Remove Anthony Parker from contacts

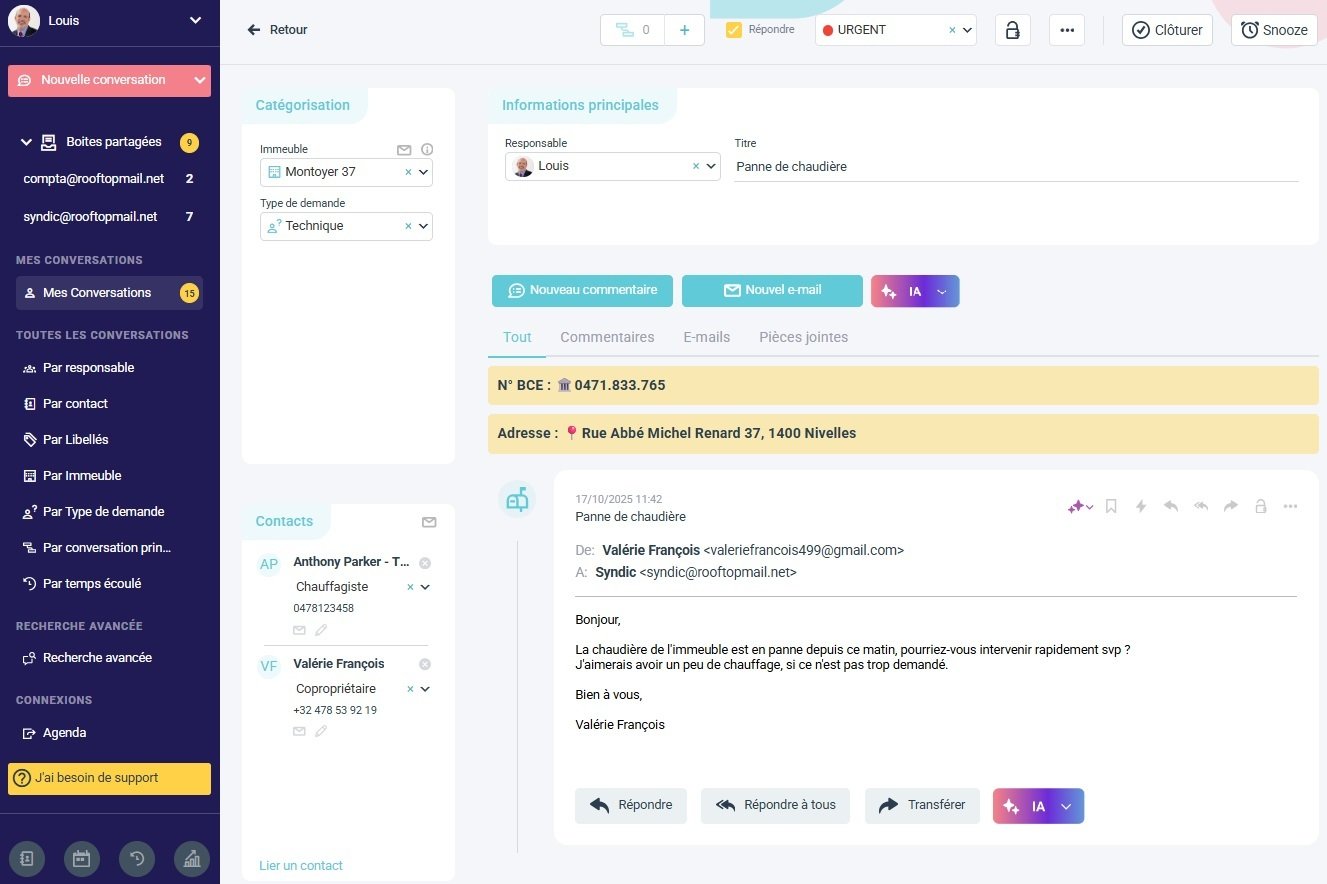click(425, 563)
